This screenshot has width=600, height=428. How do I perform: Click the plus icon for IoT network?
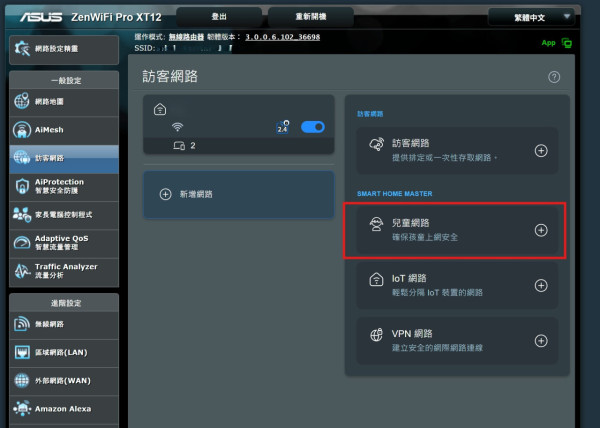point(541,285)
